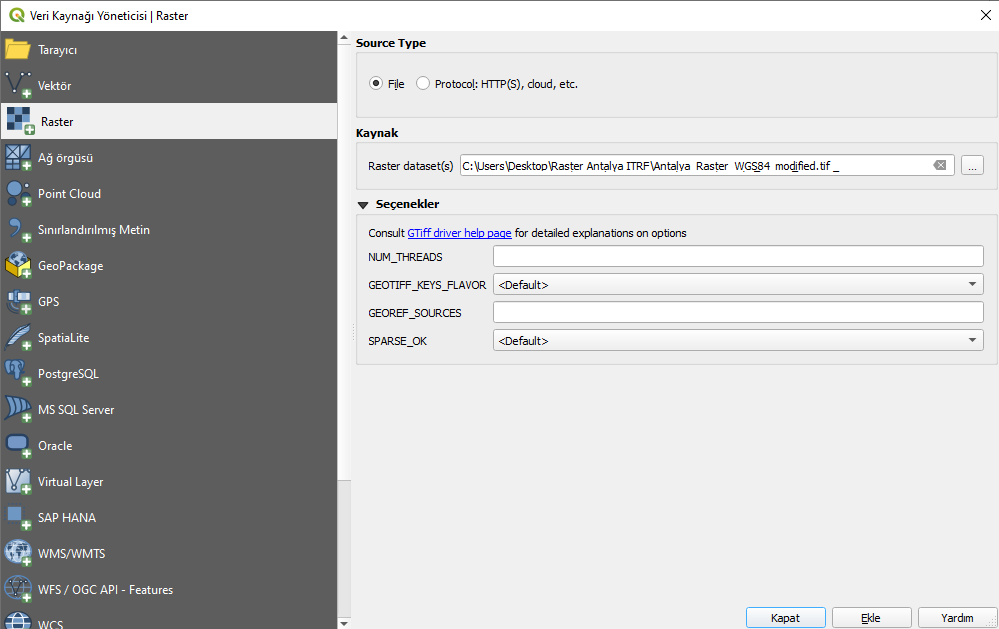Click the sidebar scrollbar down arrow

tap(344, 623)
